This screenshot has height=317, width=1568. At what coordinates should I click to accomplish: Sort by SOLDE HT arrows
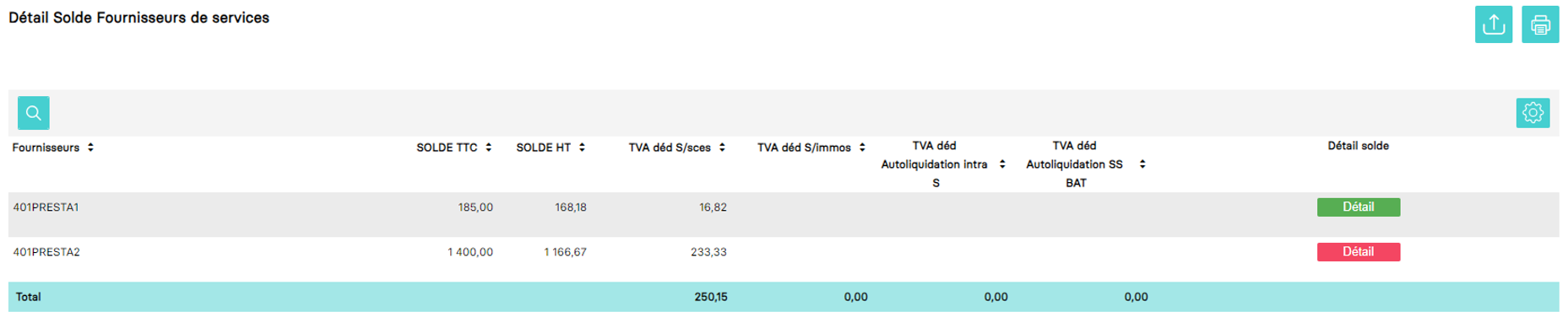(582, 148)
